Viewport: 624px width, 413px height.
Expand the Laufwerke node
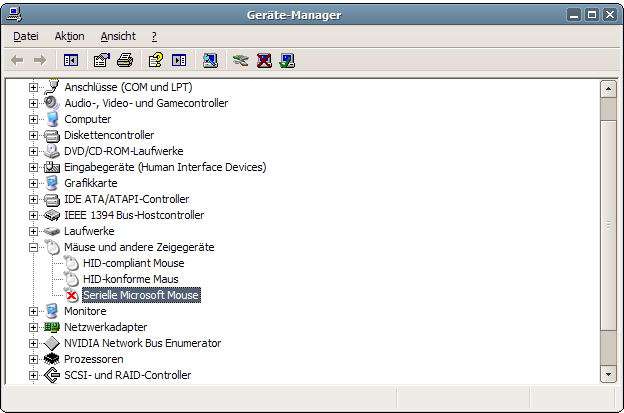[33, 231]
